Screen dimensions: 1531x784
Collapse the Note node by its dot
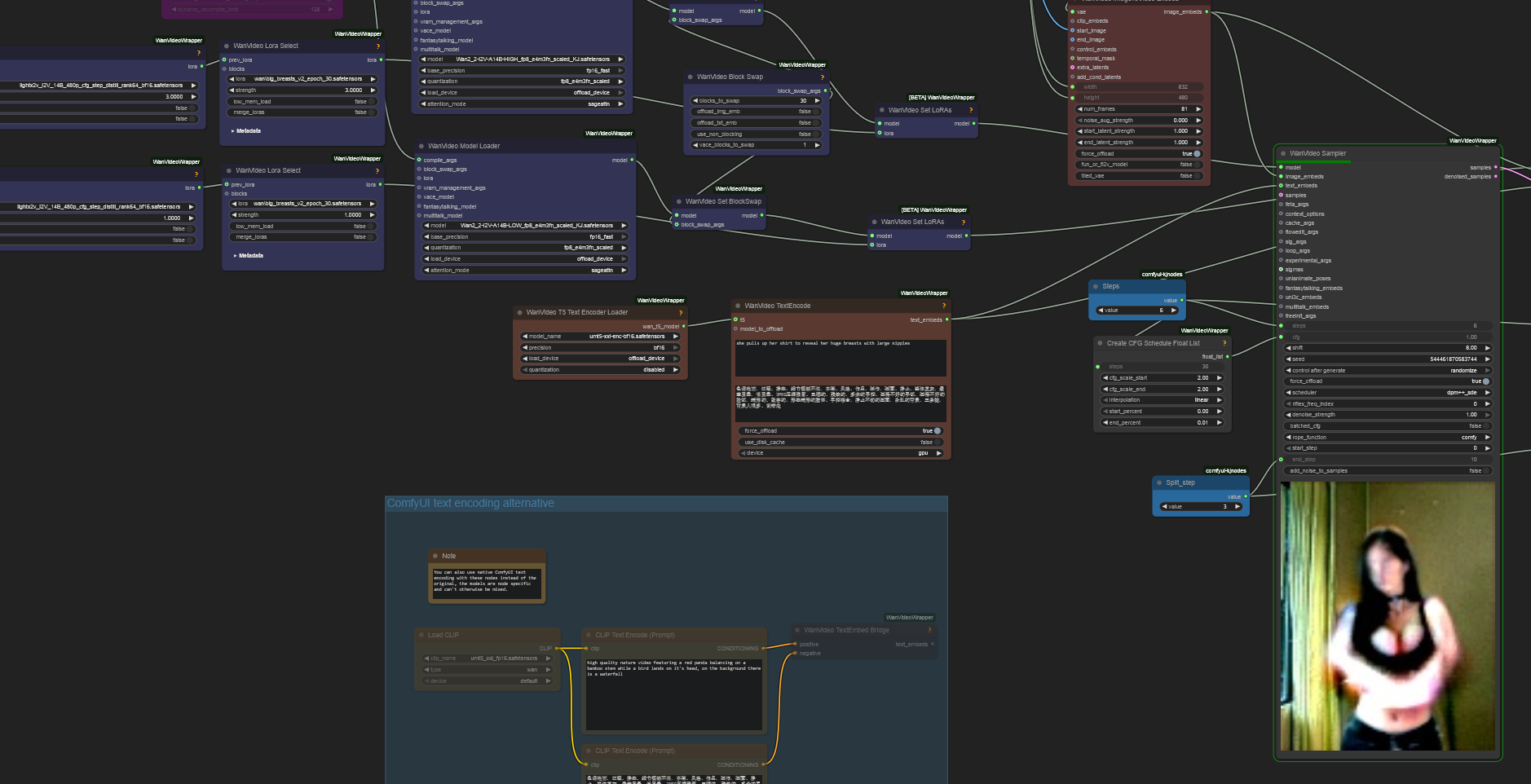coord(435,556)
